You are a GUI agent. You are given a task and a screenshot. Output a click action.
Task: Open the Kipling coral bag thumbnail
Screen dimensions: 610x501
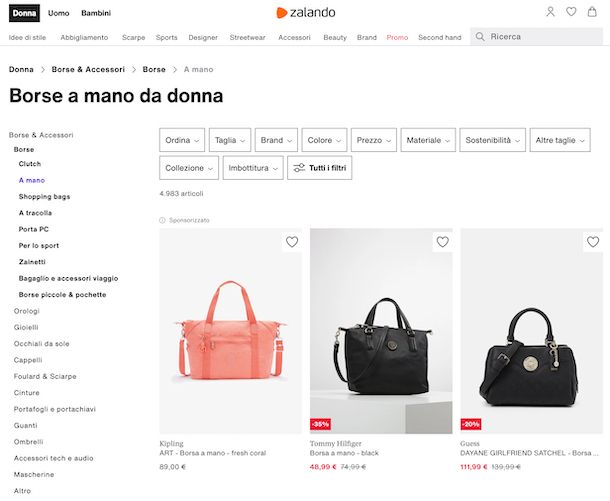point(230,331)
